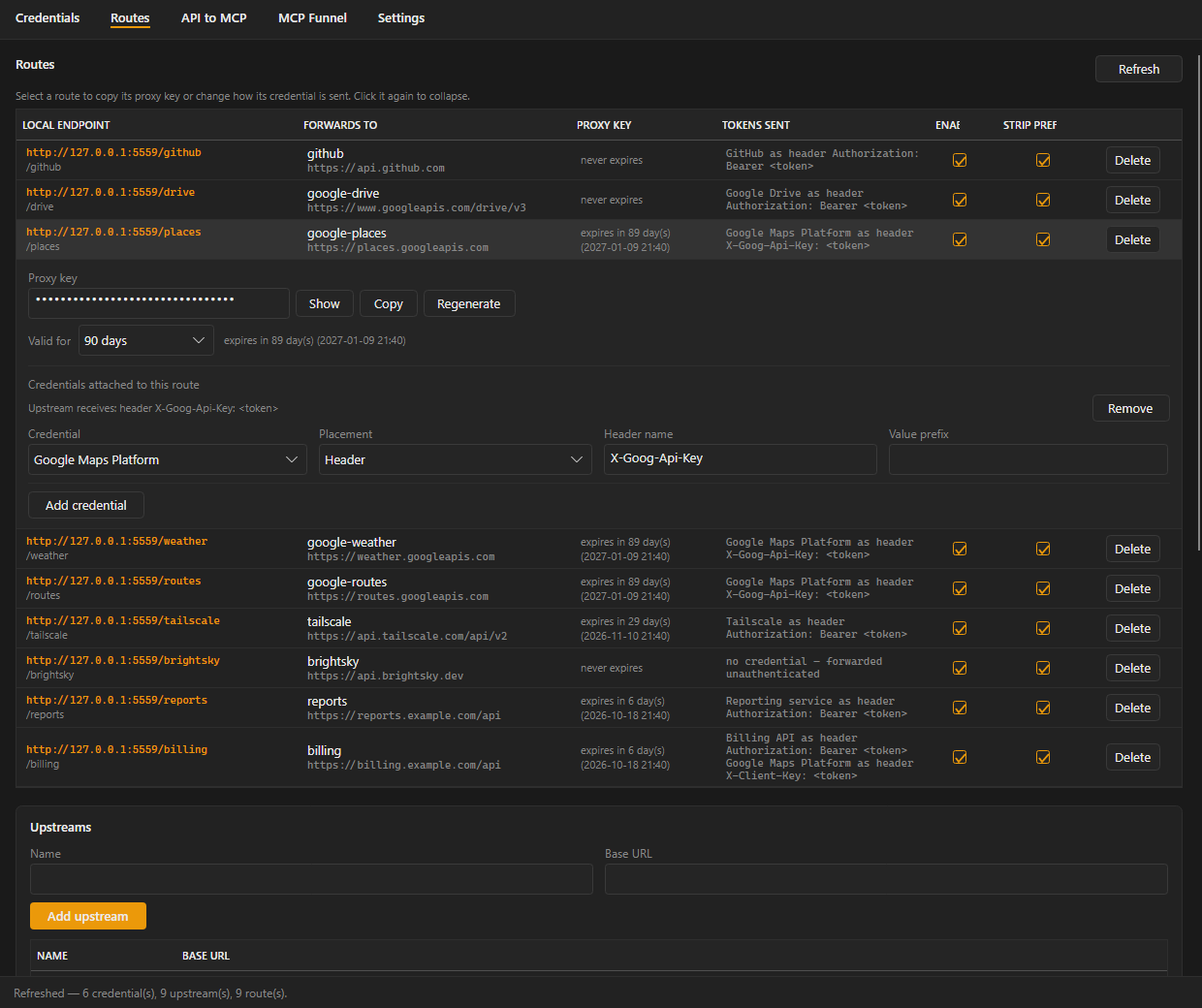
Task: Click the https://reports.example.com/api URL text
Action: [x=404, y=715]
